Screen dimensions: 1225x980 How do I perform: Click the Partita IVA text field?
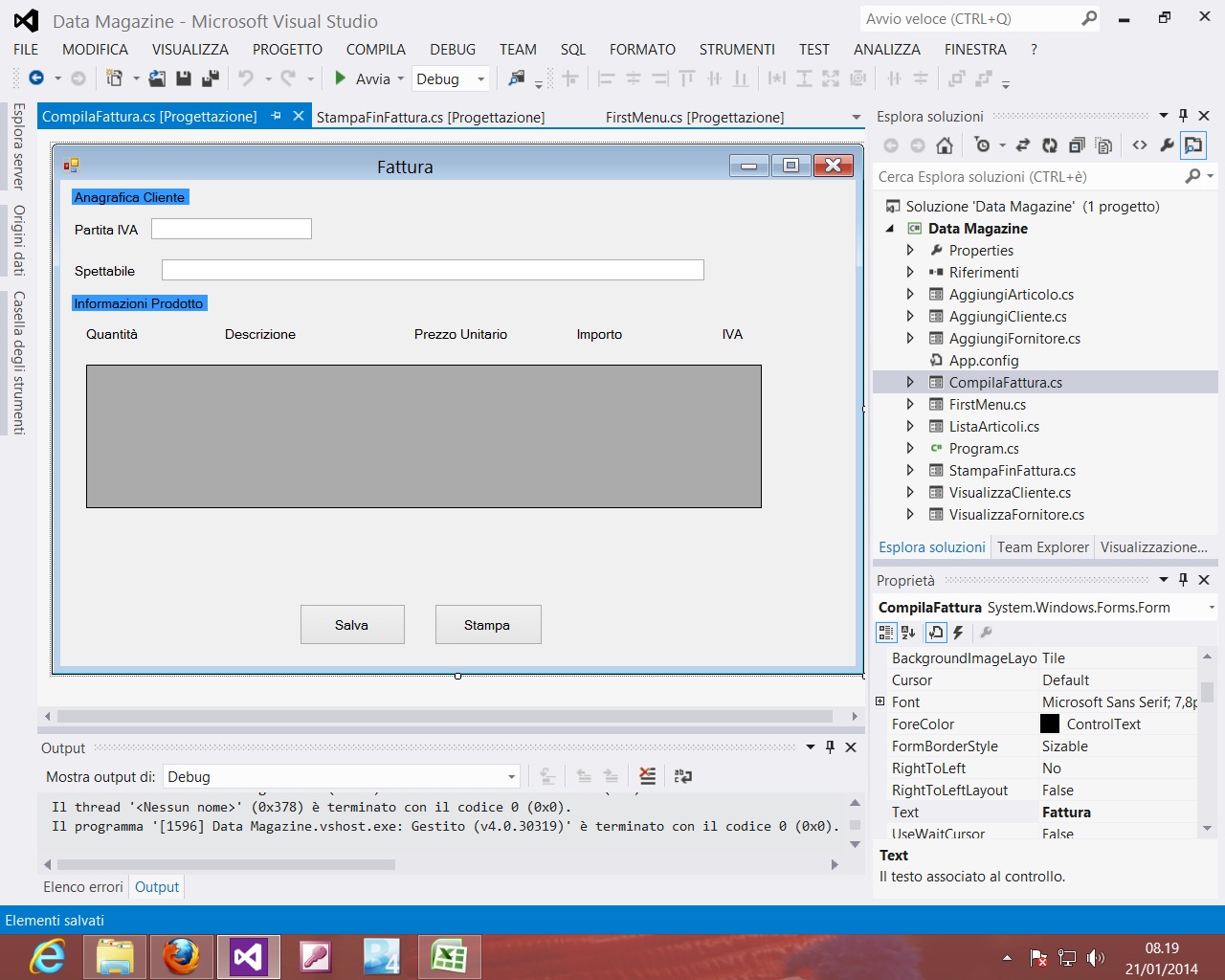[232, 229]
